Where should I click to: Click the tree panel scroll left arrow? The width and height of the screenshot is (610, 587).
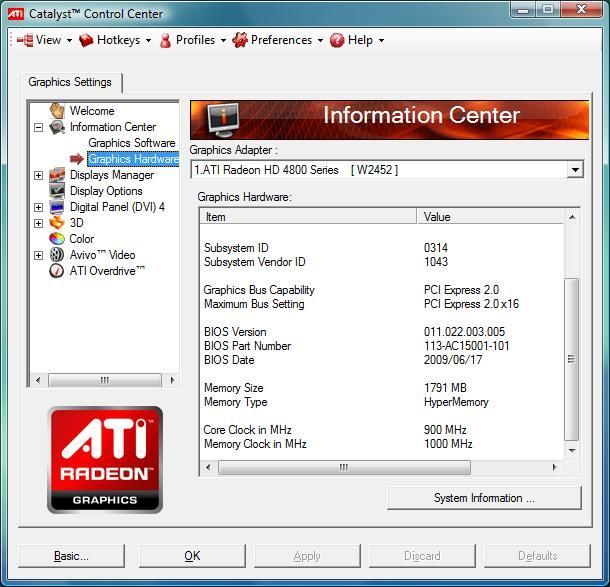pyautogui.click(x=38, y=380)
